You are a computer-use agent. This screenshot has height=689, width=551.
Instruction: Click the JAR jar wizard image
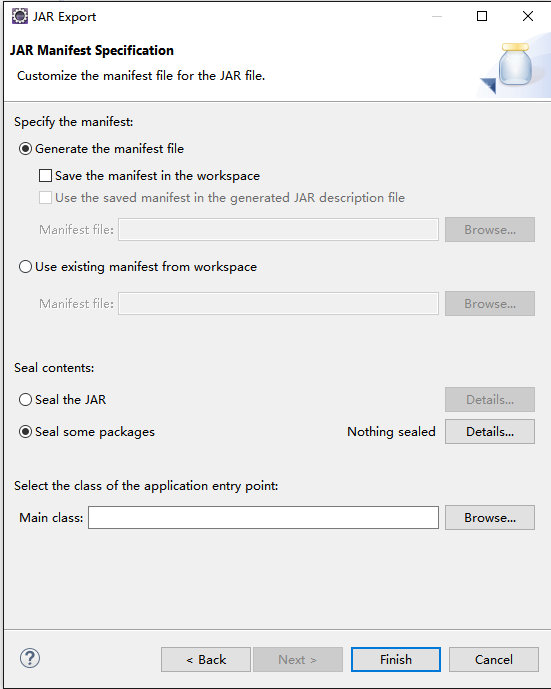point(515,66)
